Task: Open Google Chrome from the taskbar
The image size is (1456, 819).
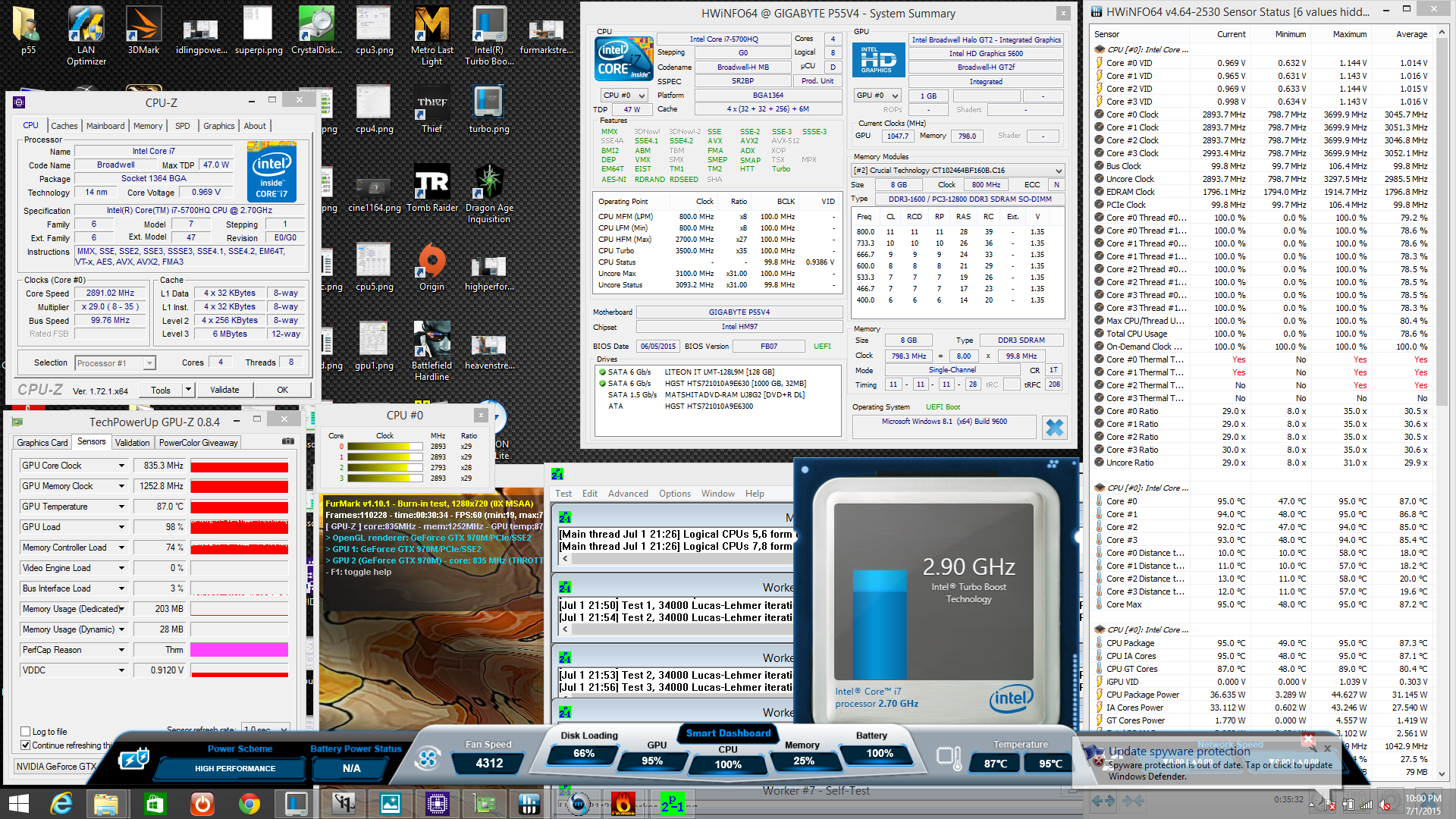Action: point(249,803)
